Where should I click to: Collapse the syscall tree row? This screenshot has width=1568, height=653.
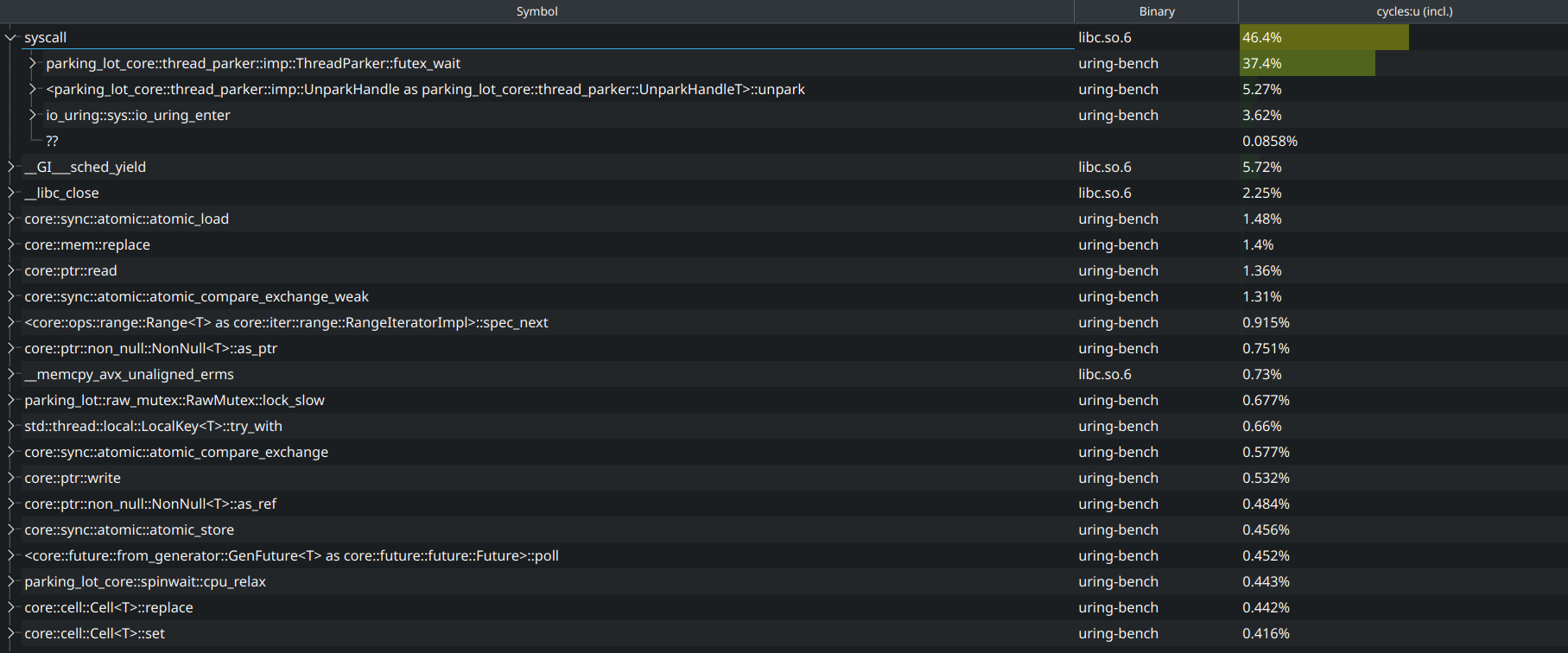pos(10,37)
